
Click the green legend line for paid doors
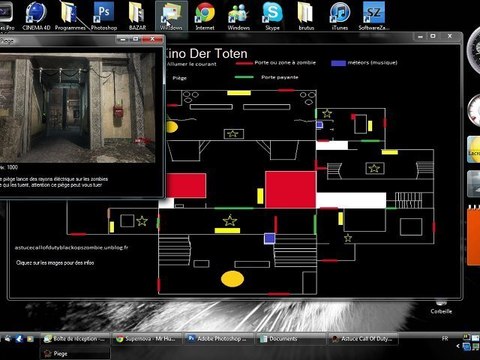pos(244,77)
